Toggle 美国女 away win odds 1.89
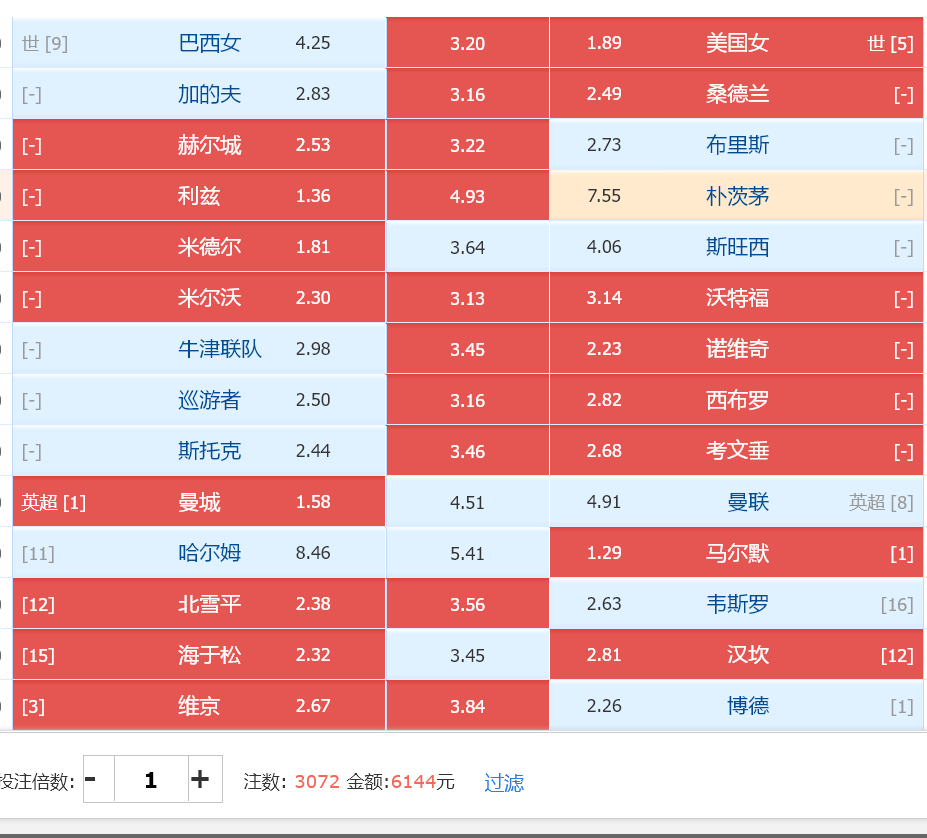 pyautogui.click(x=736, y=43)
